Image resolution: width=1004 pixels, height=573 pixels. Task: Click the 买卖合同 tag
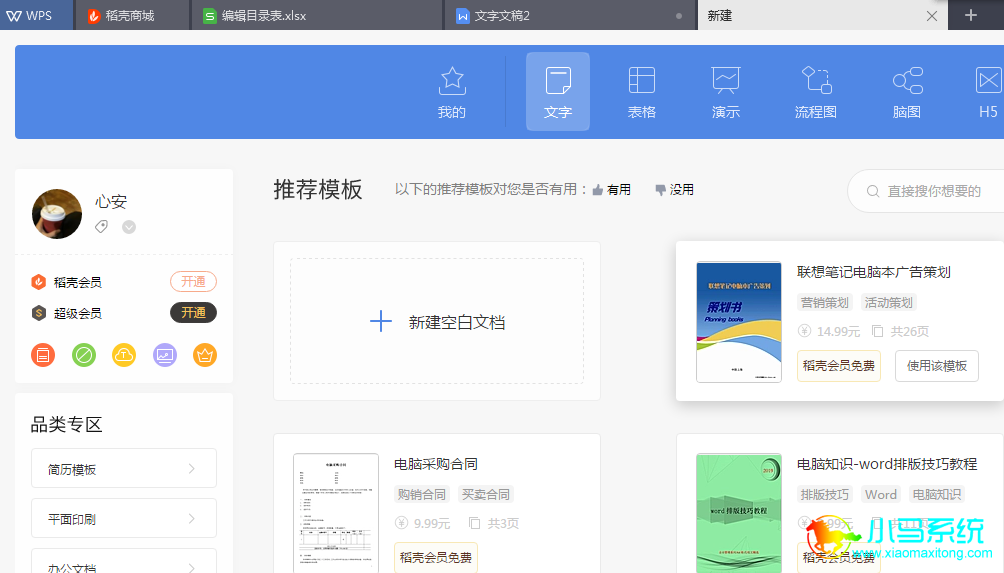pyautogui.click(x=486, y=494)
